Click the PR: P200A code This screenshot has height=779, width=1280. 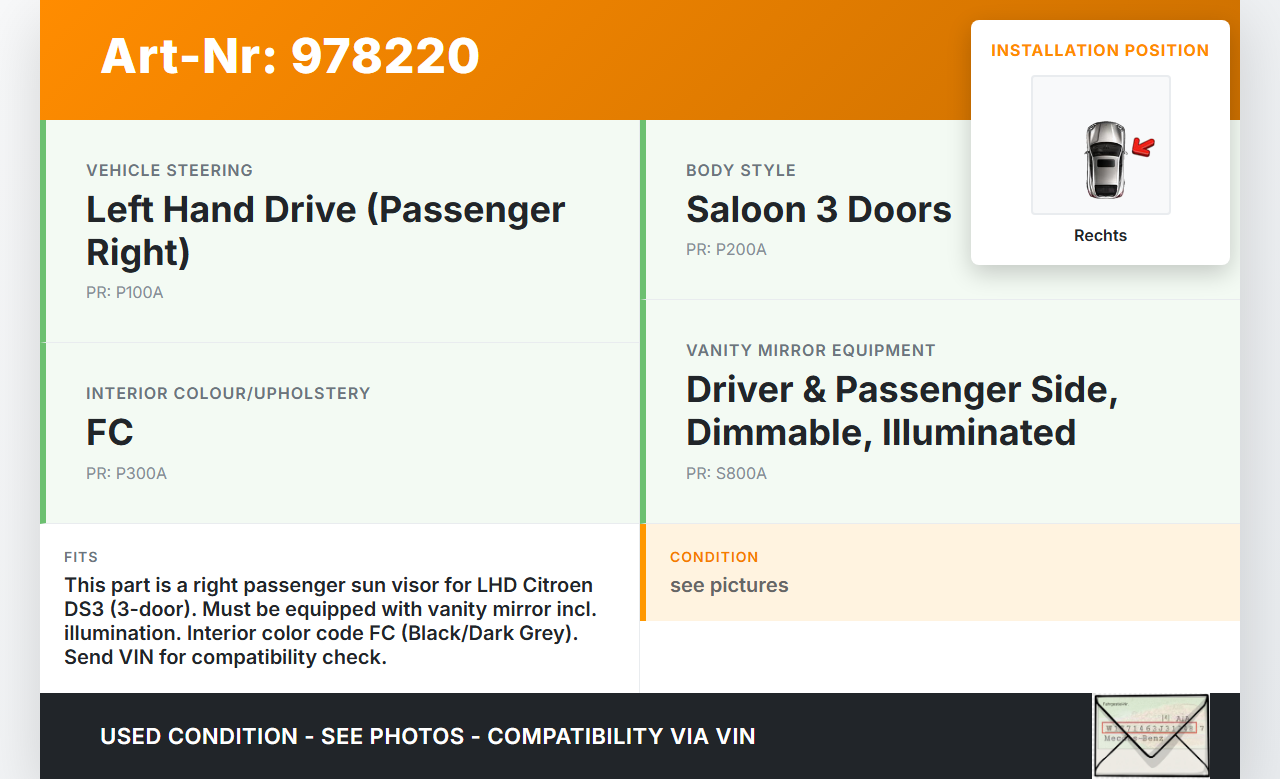(726, 249)
